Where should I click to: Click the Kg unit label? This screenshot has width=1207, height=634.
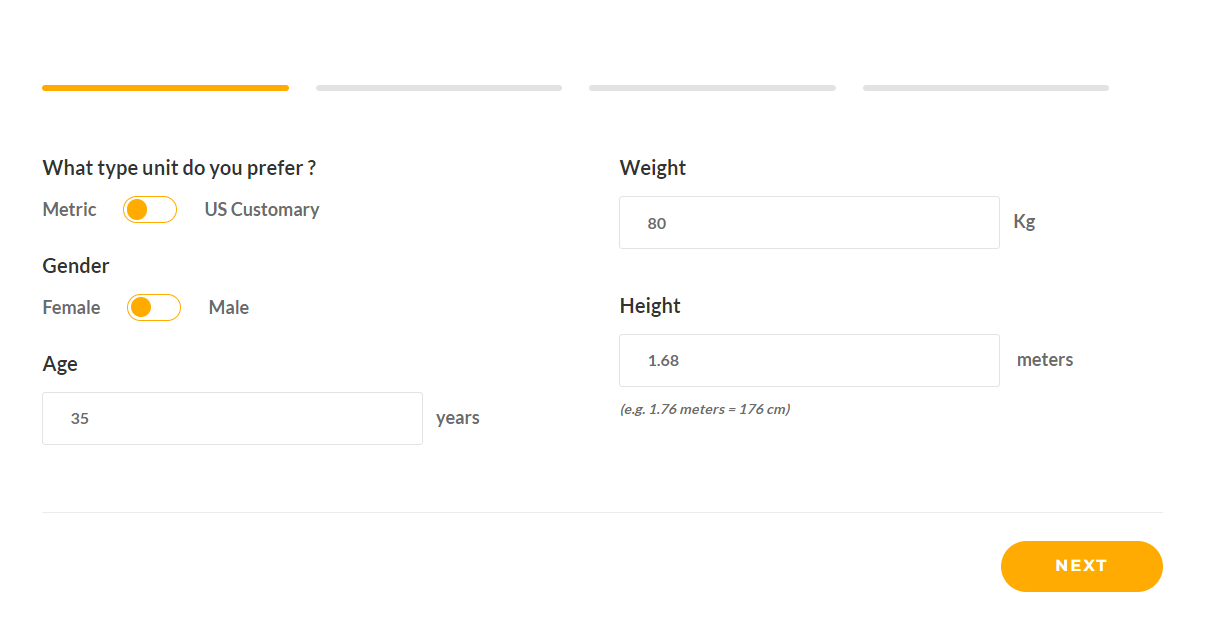pyautogui.click(x=1024, y=221)
